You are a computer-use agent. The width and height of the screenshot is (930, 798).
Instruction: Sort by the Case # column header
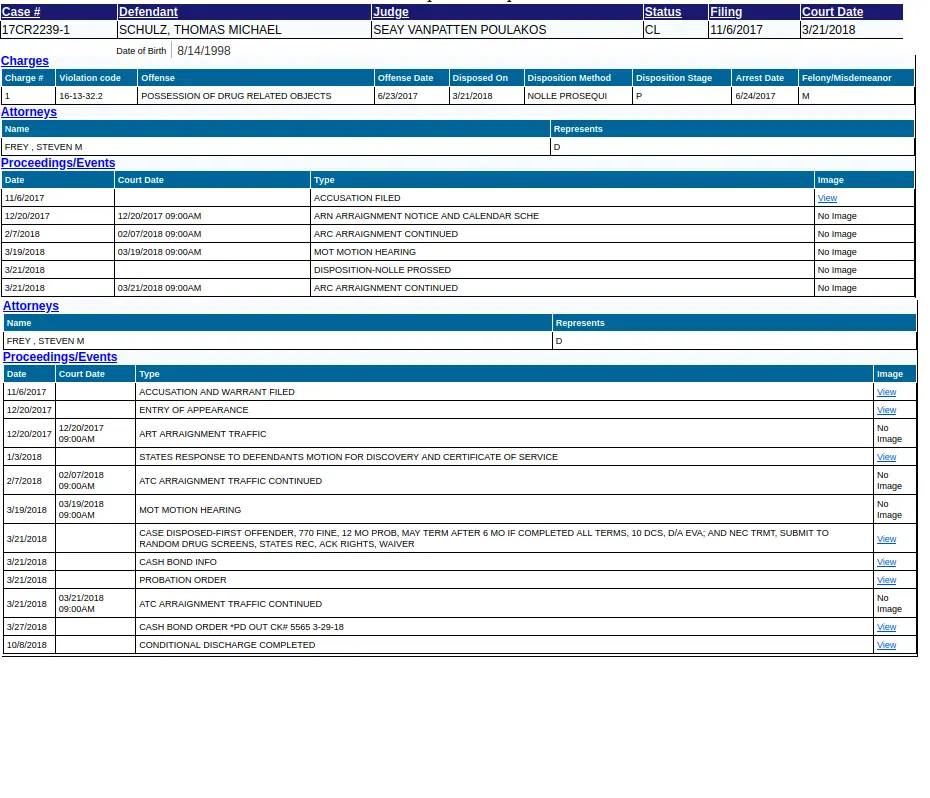click(21, 12)
